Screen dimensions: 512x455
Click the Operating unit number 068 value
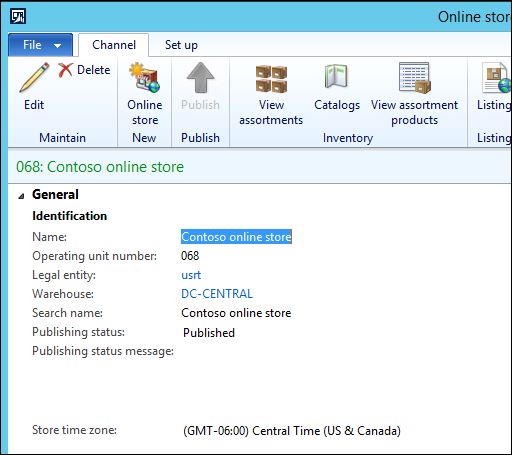coord(190,256)
